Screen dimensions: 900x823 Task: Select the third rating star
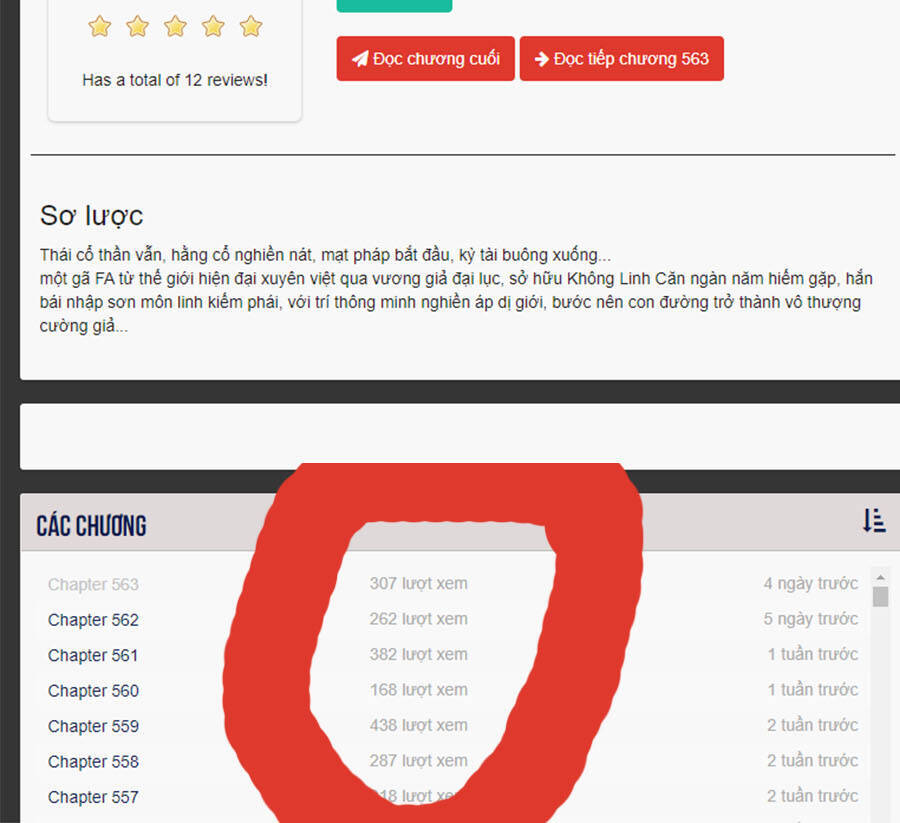click(x=175, y=27)
